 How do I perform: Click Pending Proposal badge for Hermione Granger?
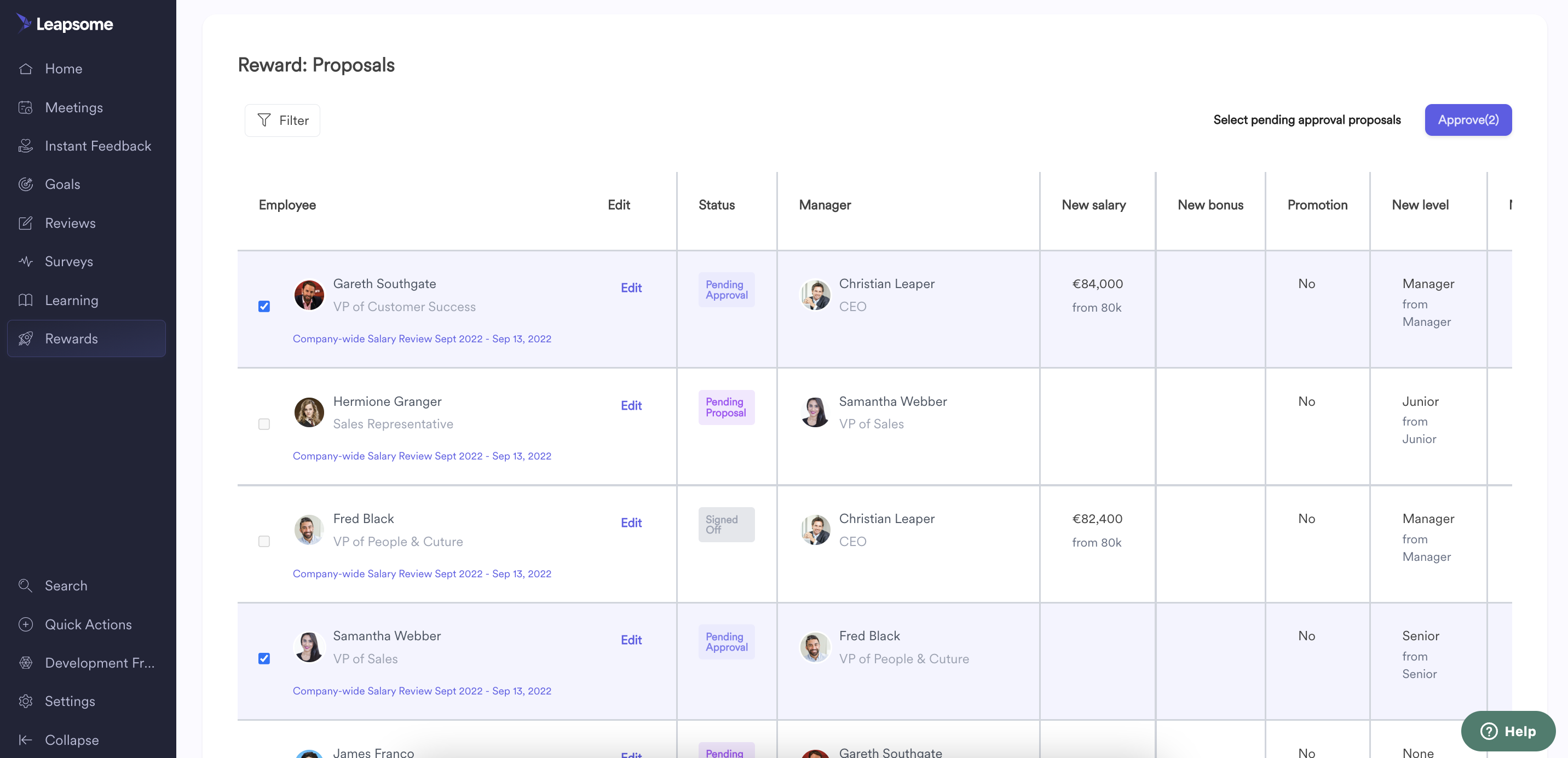pos(726,407)
